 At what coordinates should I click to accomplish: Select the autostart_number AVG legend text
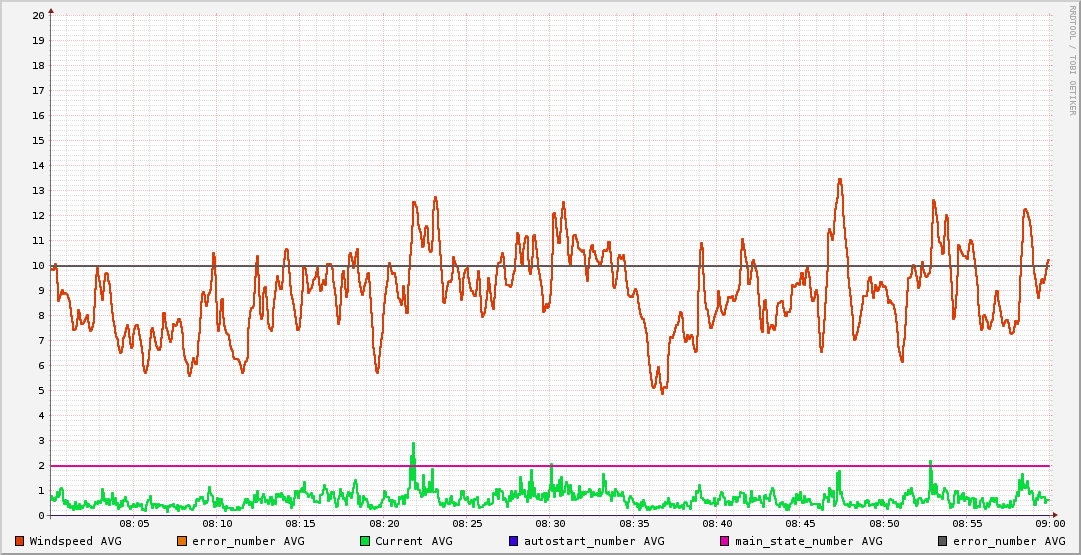(594, 541)
